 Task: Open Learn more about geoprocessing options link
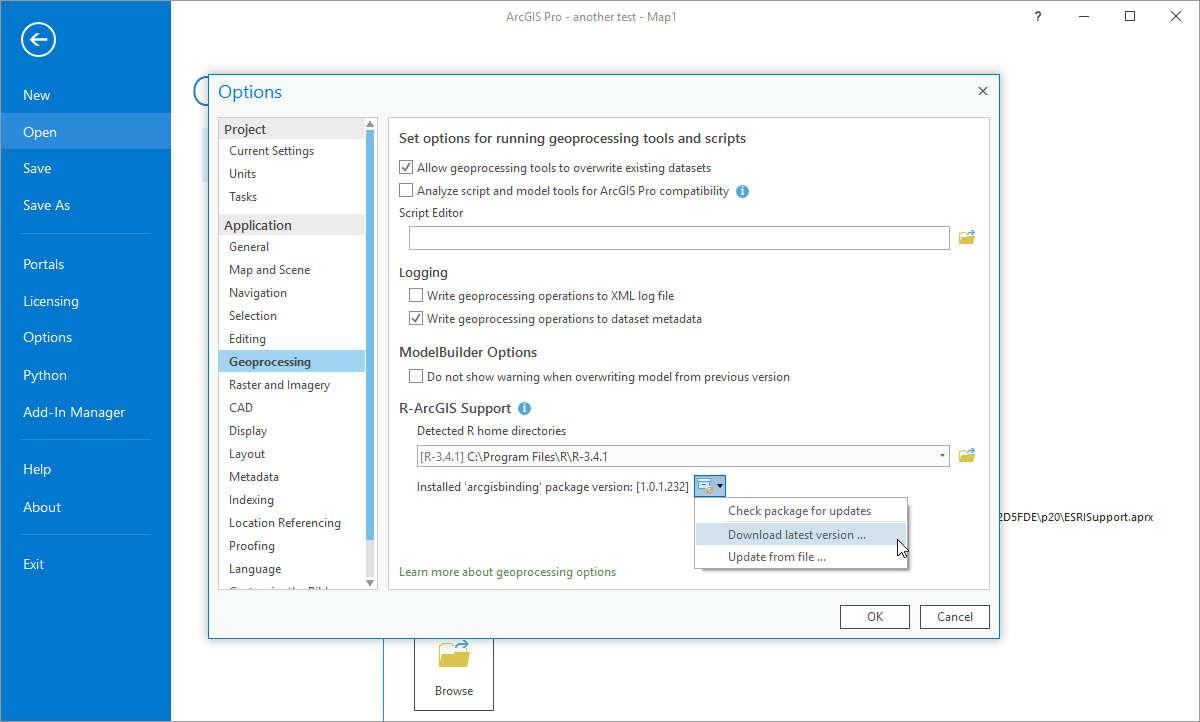tap(507, 572)
